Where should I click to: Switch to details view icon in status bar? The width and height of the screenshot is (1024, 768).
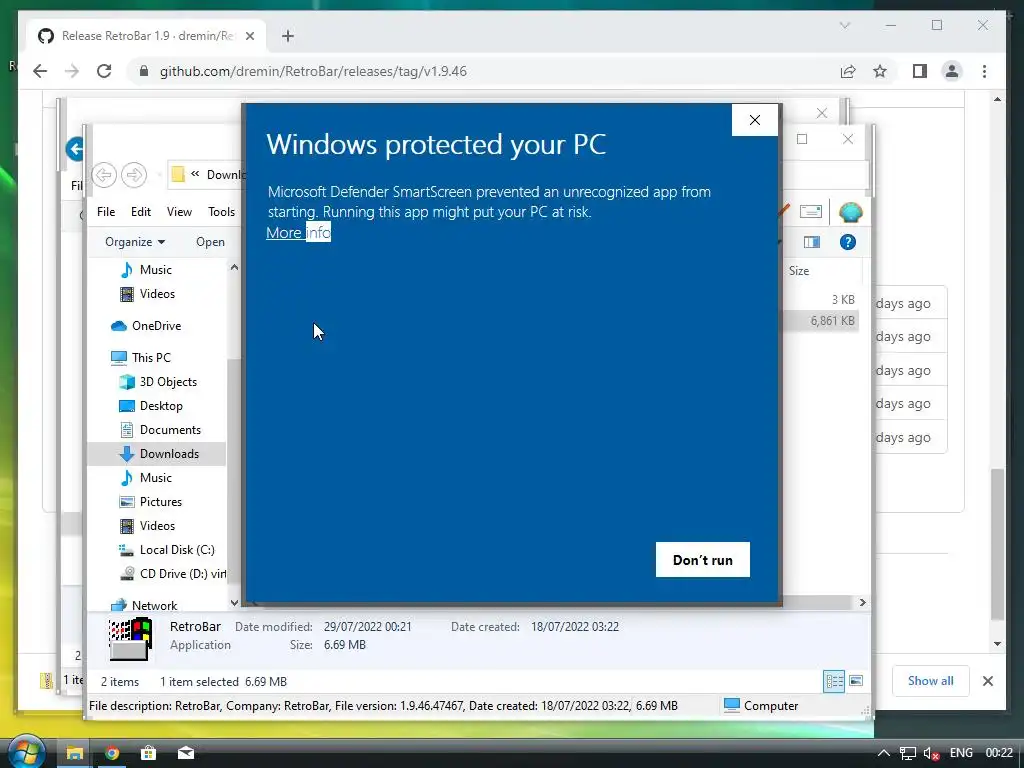point(834,681)
